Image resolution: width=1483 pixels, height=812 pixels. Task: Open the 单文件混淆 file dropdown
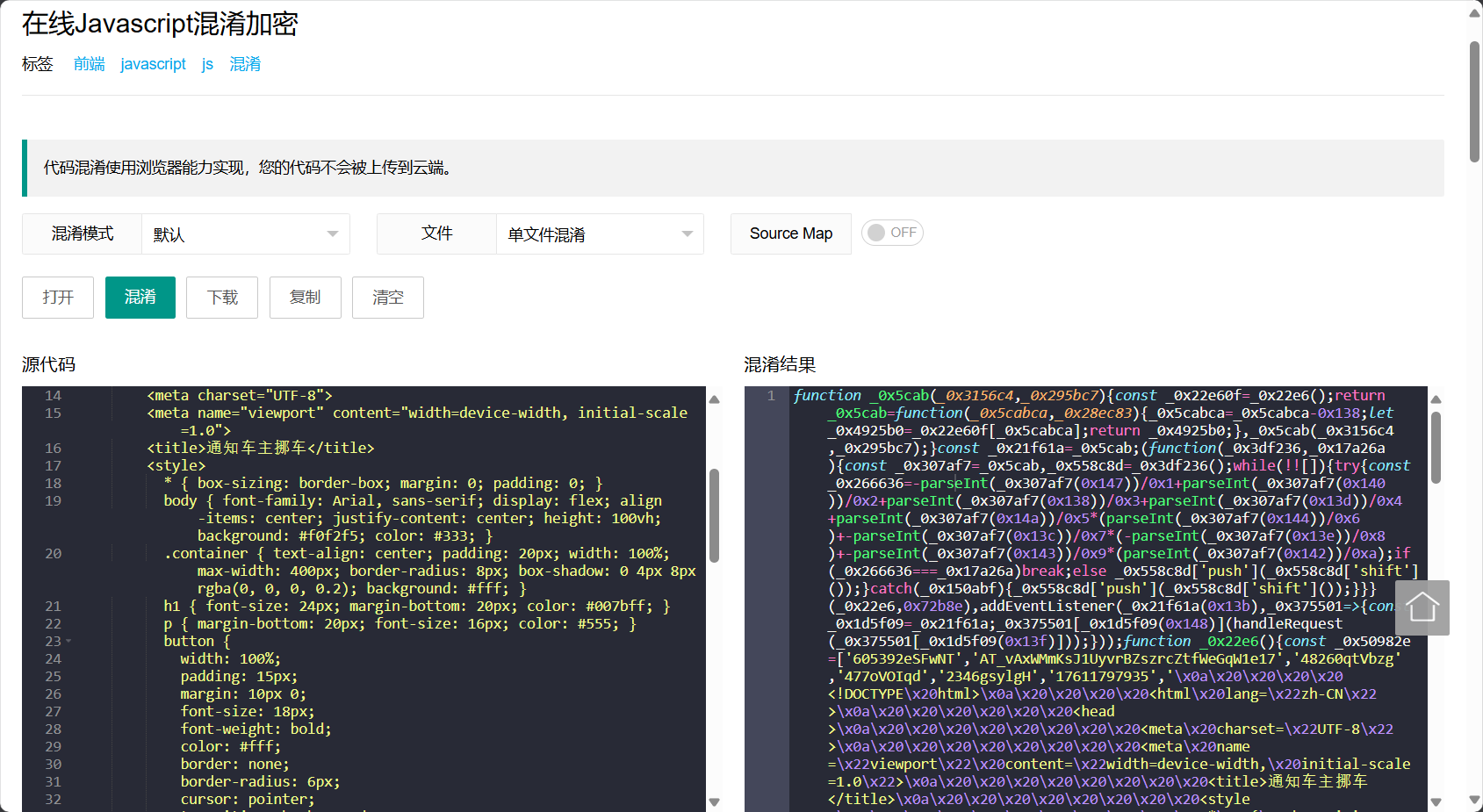[x=600, y=234]
